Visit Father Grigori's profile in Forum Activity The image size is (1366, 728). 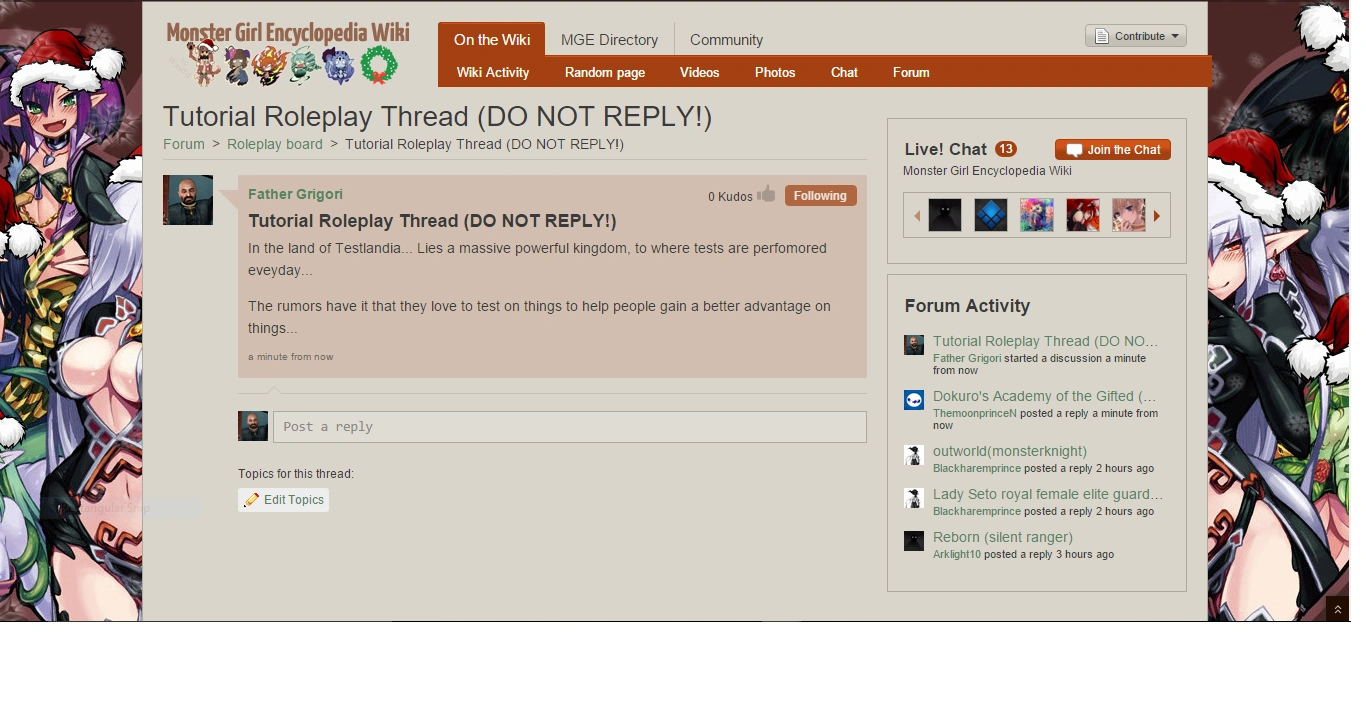click(x=967, y=358)
